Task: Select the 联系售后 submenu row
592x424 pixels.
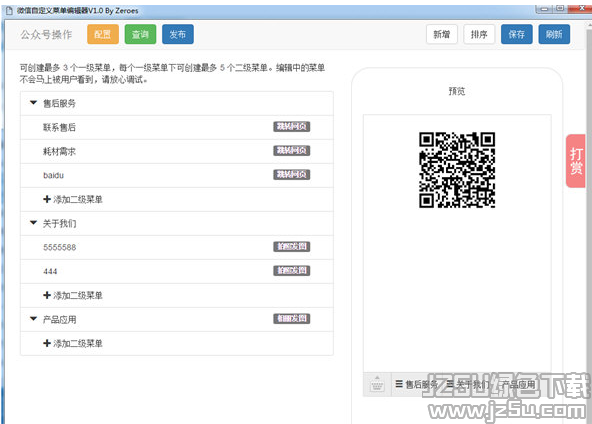Action: pyautogui.click(x=177, y=127)
